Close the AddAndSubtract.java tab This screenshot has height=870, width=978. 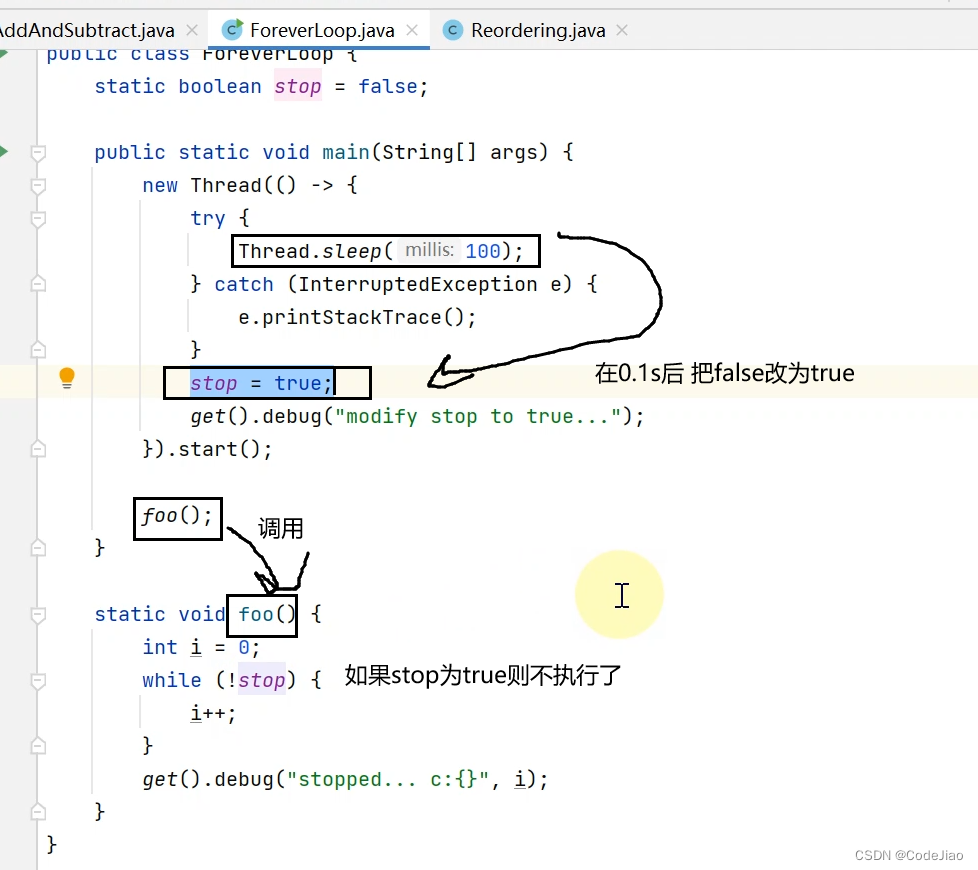coord(191,30)
